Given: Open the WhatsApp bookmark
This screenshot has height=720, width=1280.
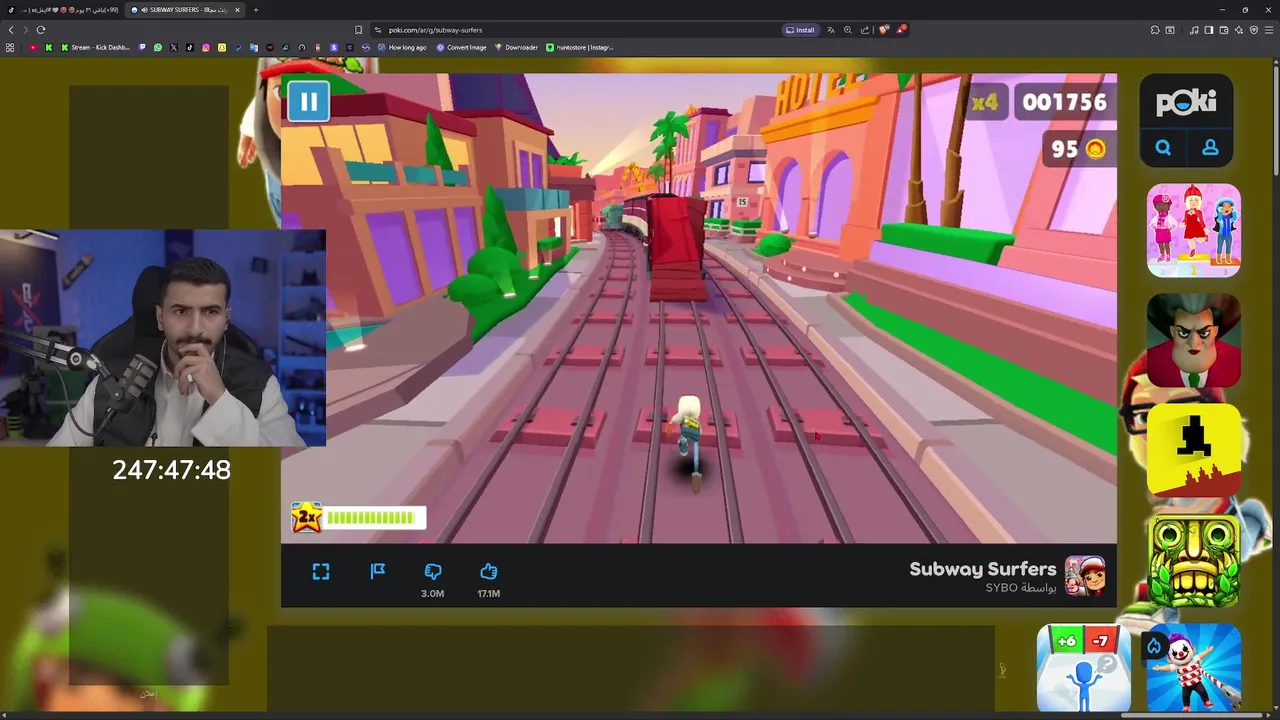Looking at the screenshot, I should (x=158, y=47).
